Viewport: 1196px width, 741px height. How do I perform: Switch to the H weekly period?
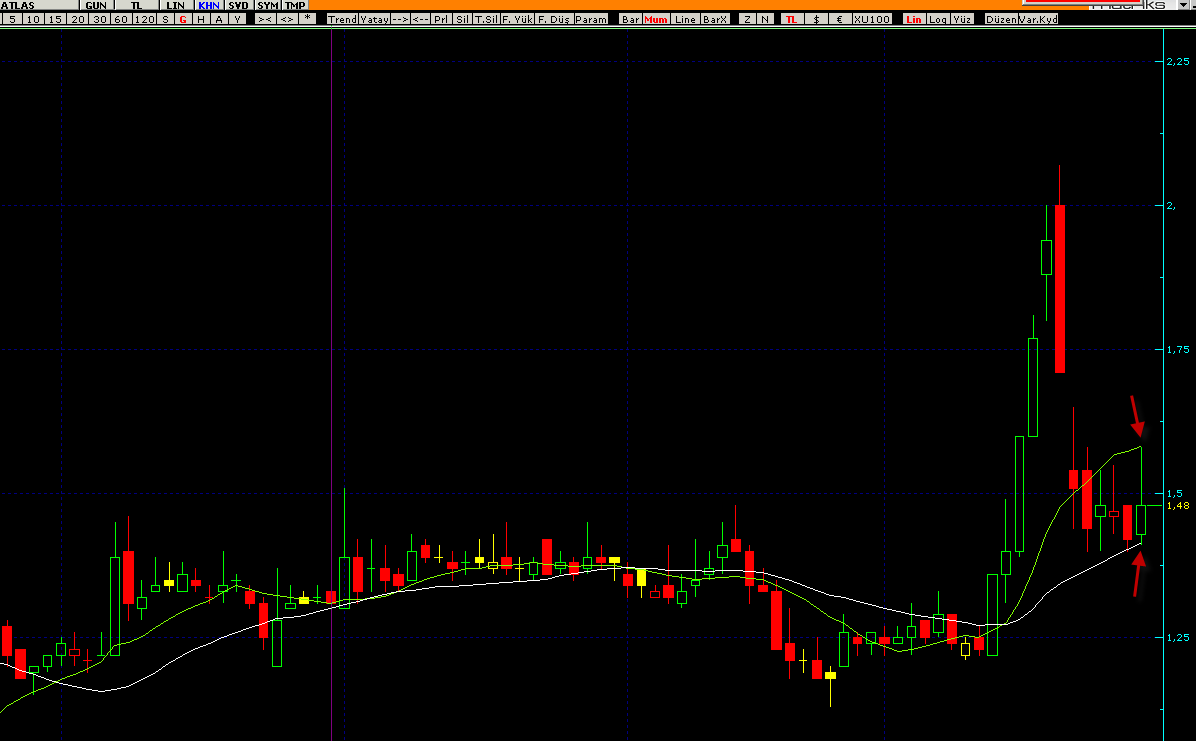(201, 19)
